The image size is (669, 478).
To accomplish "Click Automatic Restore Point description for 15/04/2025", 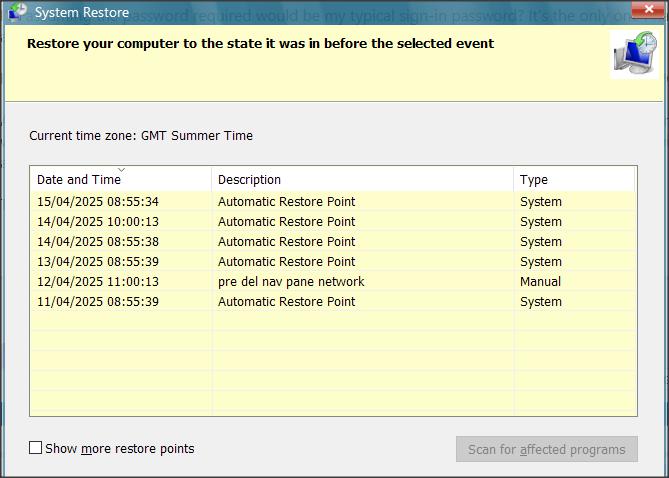I will [286, 201].
